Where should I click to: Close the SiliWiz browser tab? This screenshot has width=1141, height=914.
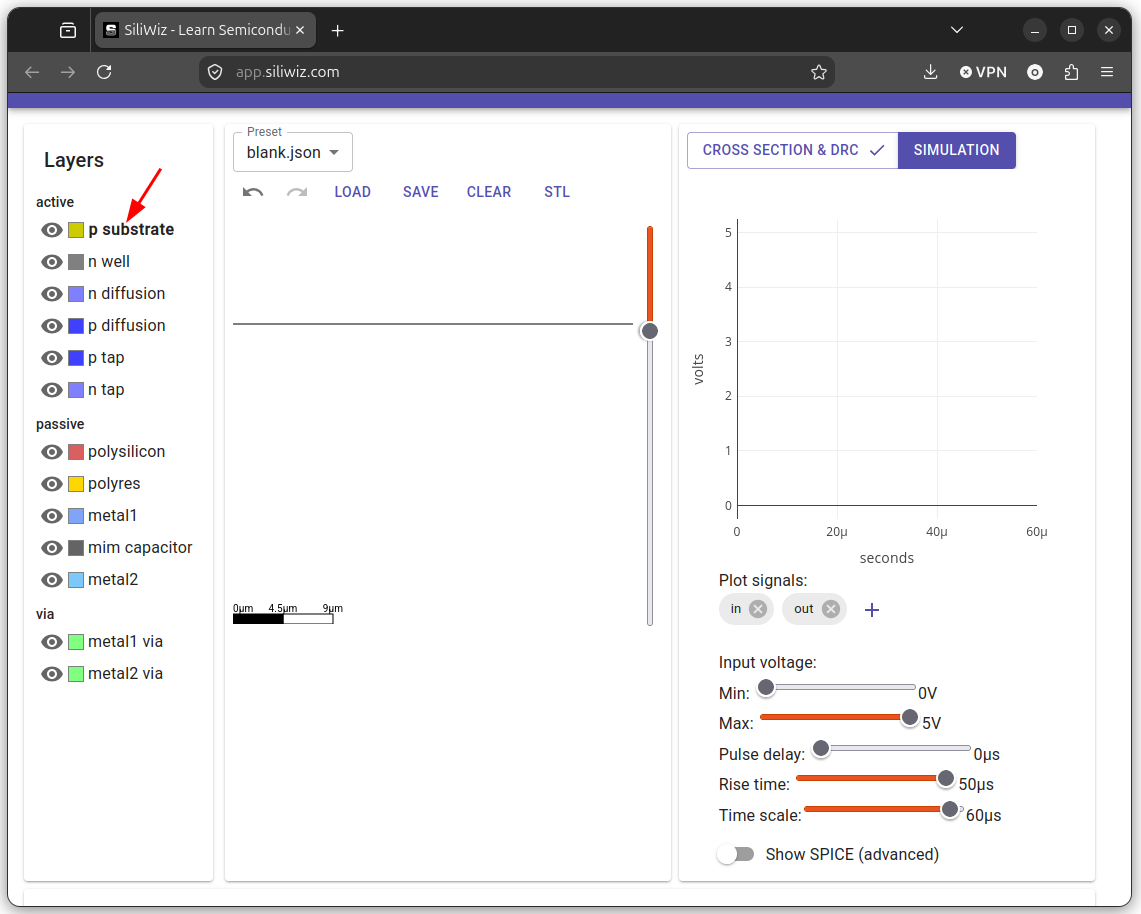[x=300, y=31]
